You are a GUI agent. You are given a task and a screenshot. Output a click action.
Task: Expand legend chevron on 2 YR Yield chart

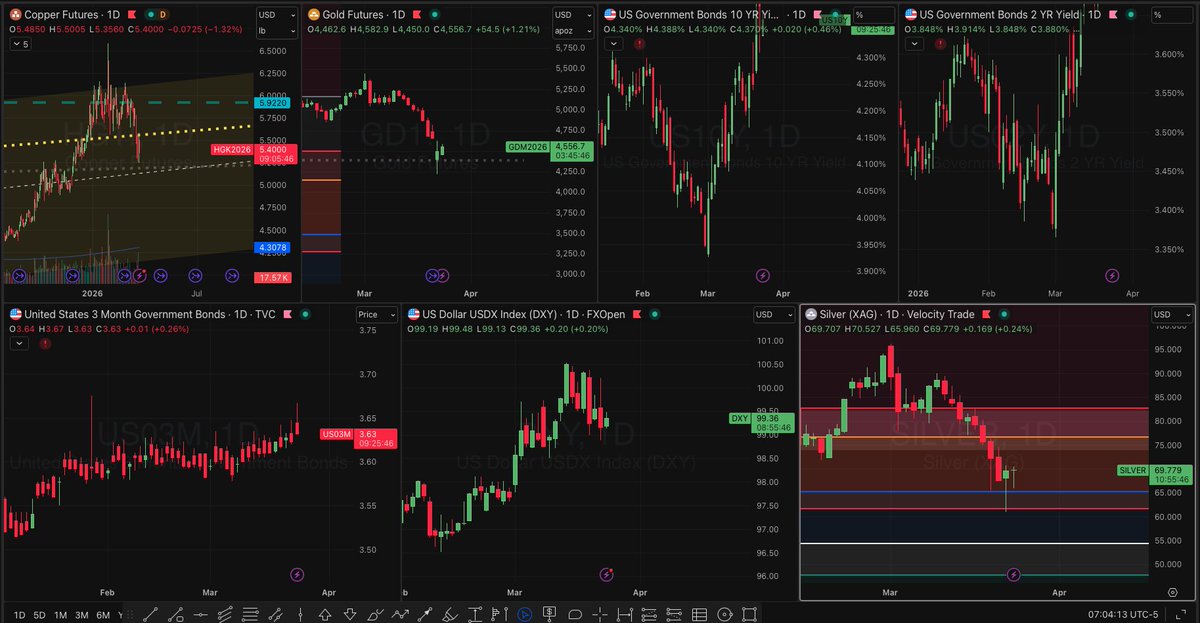[x=915, y=44]
